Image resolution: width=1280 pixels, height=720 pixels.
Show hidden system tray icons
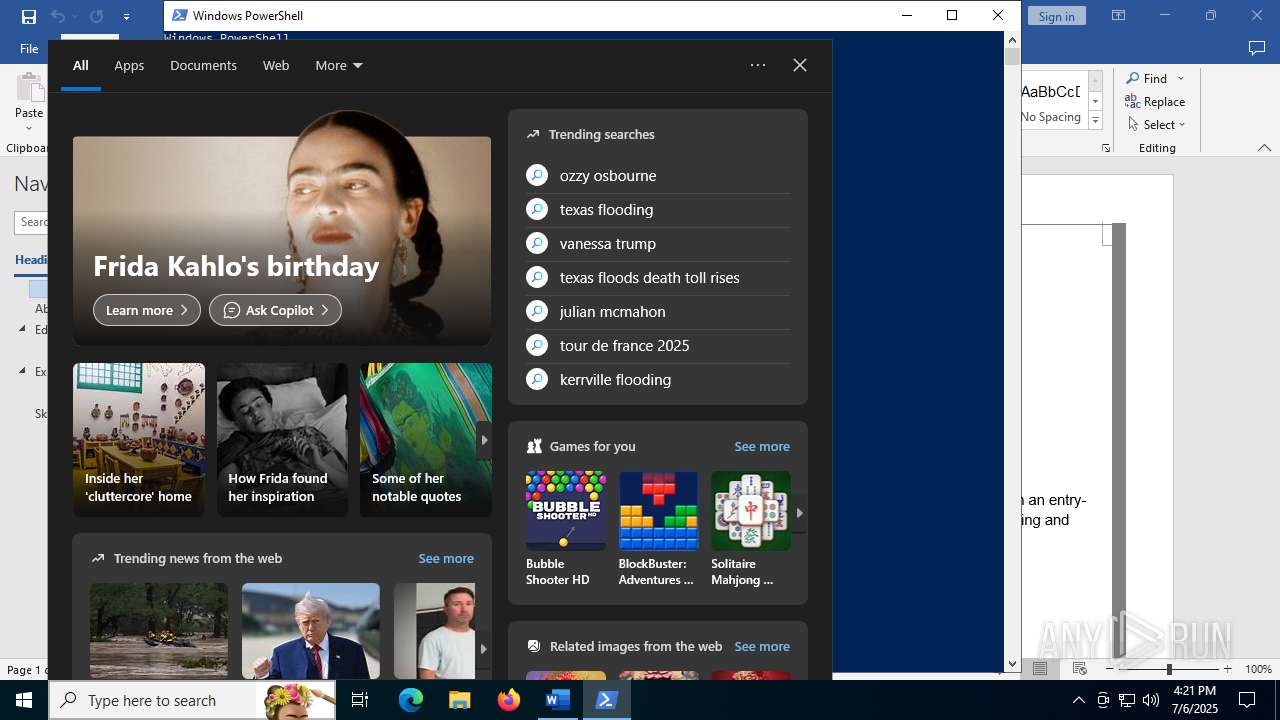[x=1078, y=700]
